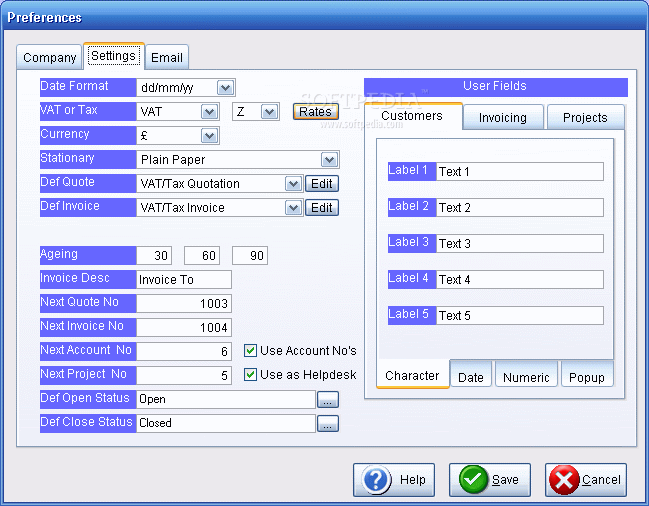The image size is (649, 506).
Task: Select the Character field type tab
Action: click(x=412, y=375)
